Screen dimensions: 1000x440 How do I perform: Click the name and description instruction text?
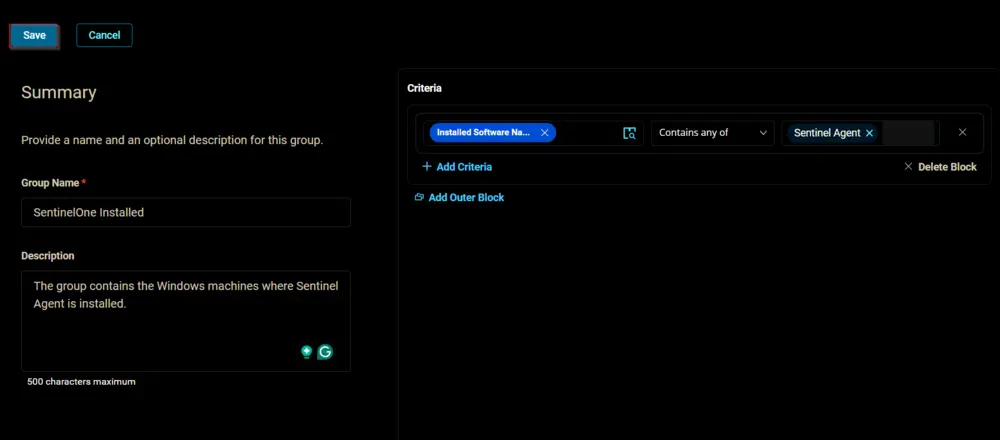(x=172, y=140)
